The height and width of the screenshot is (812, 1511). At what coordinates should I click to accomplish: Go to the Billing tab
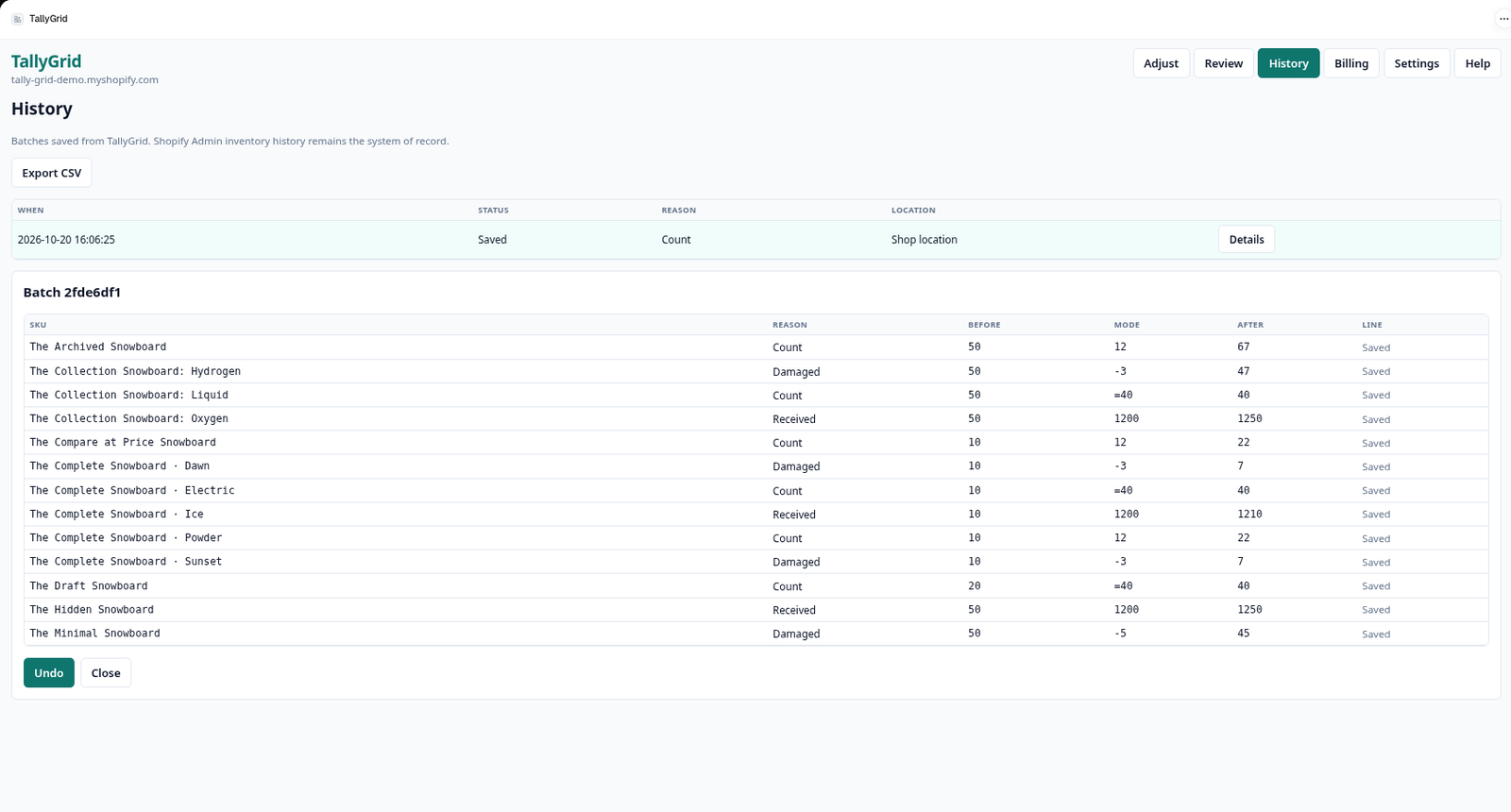[x=1351, y=63]
